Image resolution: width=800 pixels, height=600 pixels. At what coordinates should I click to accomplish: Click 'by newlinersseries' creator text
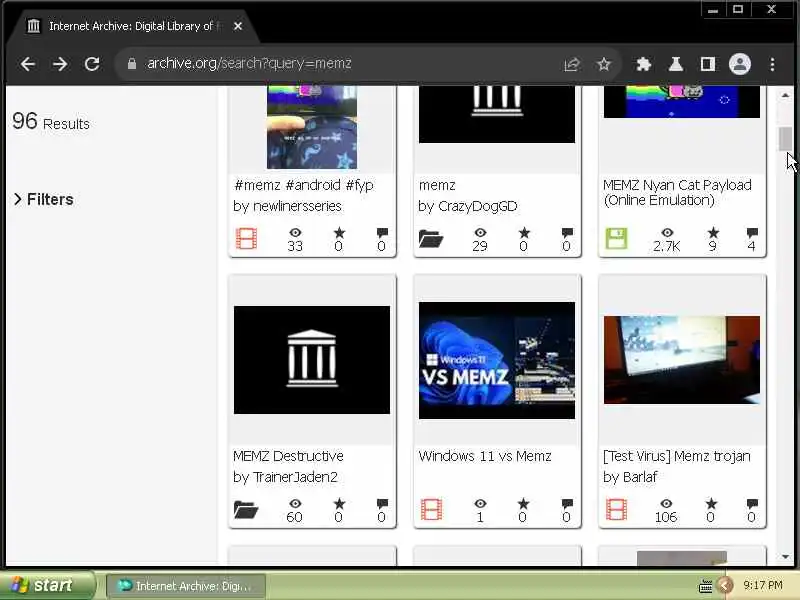[x=288, y=206]
